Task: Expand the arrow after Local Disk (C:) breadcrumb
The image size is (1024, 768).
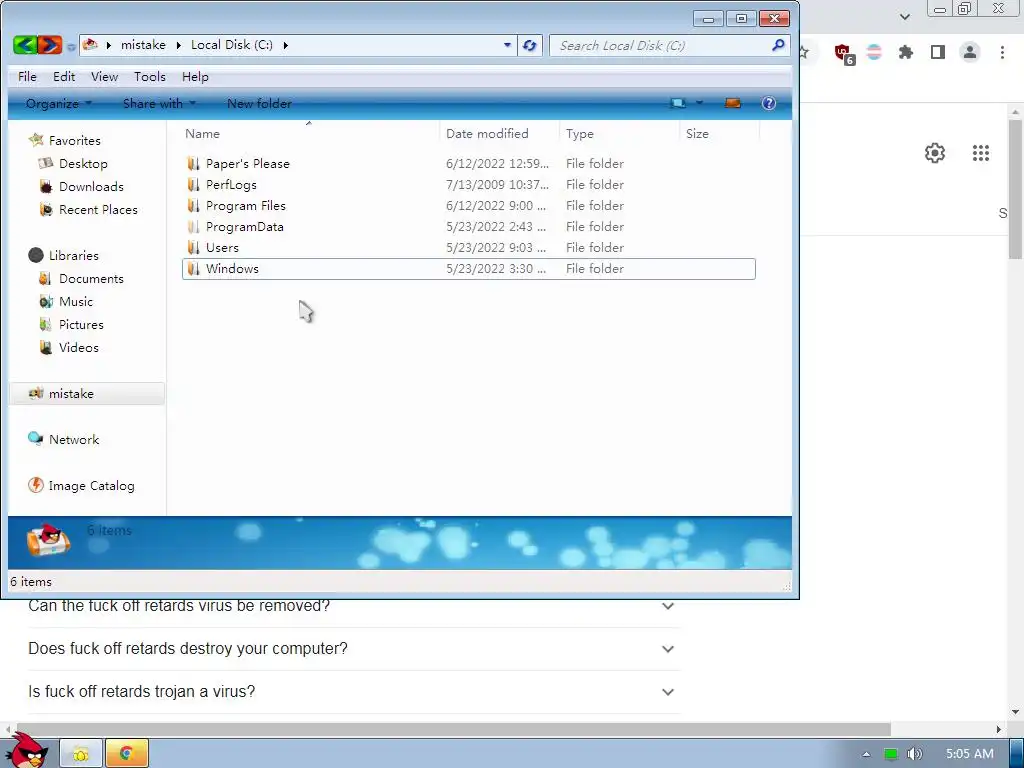Action: click(285, 46)
